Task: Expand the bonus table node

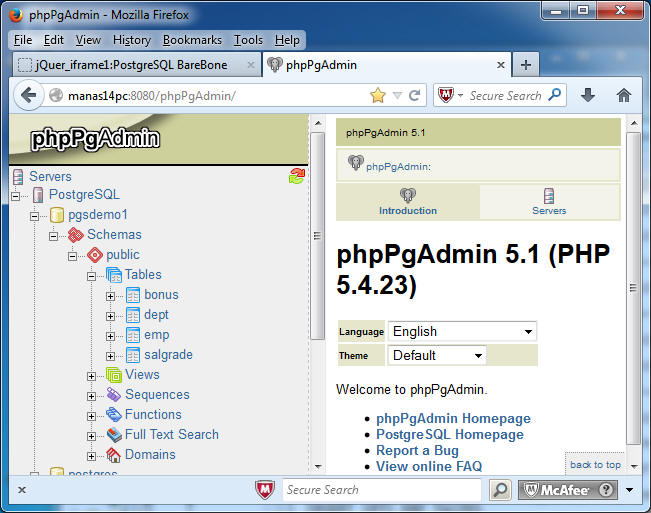Action: [110, 296]
